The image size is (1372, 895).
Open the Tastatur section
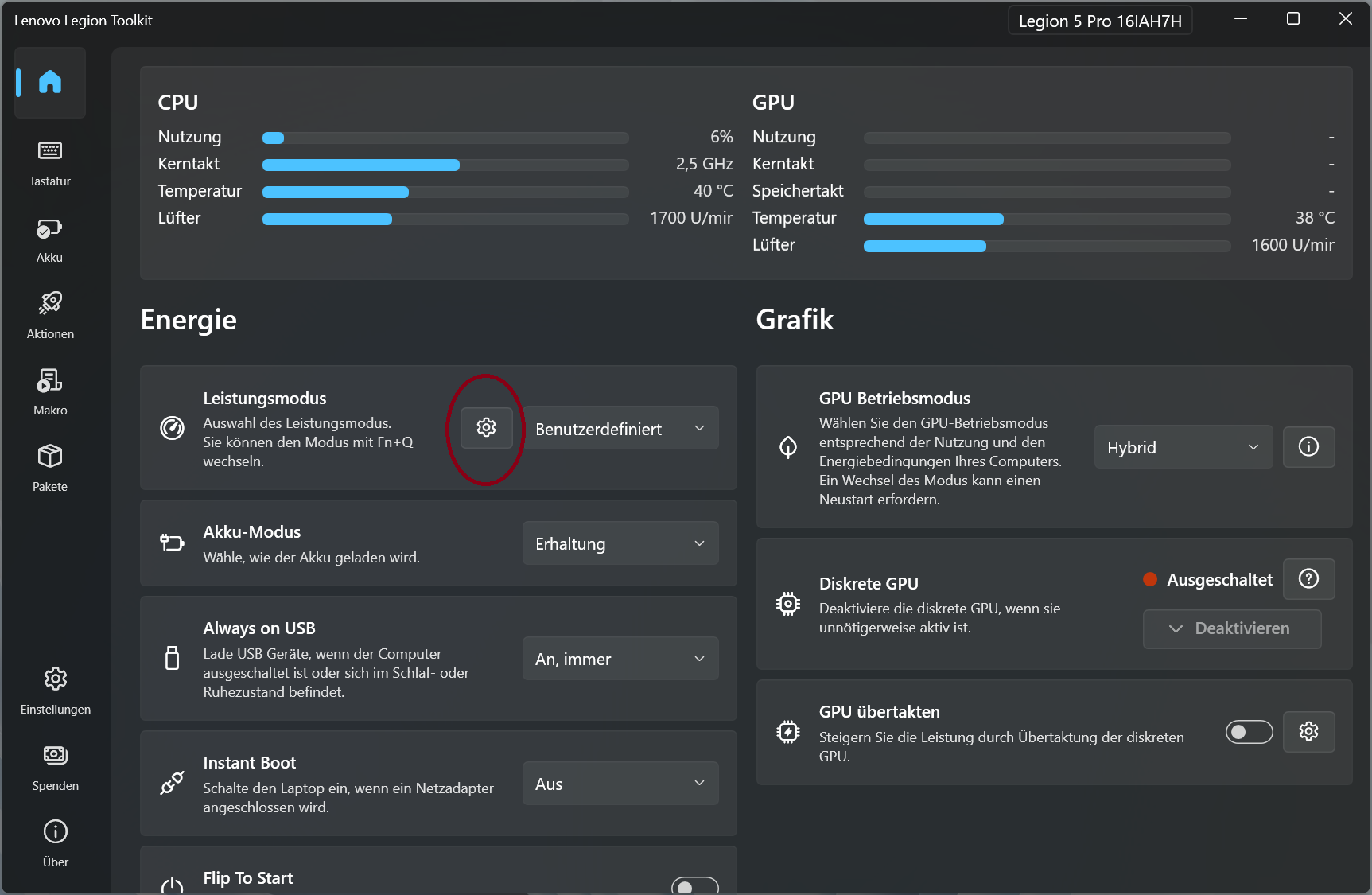[x=49, y=163]
